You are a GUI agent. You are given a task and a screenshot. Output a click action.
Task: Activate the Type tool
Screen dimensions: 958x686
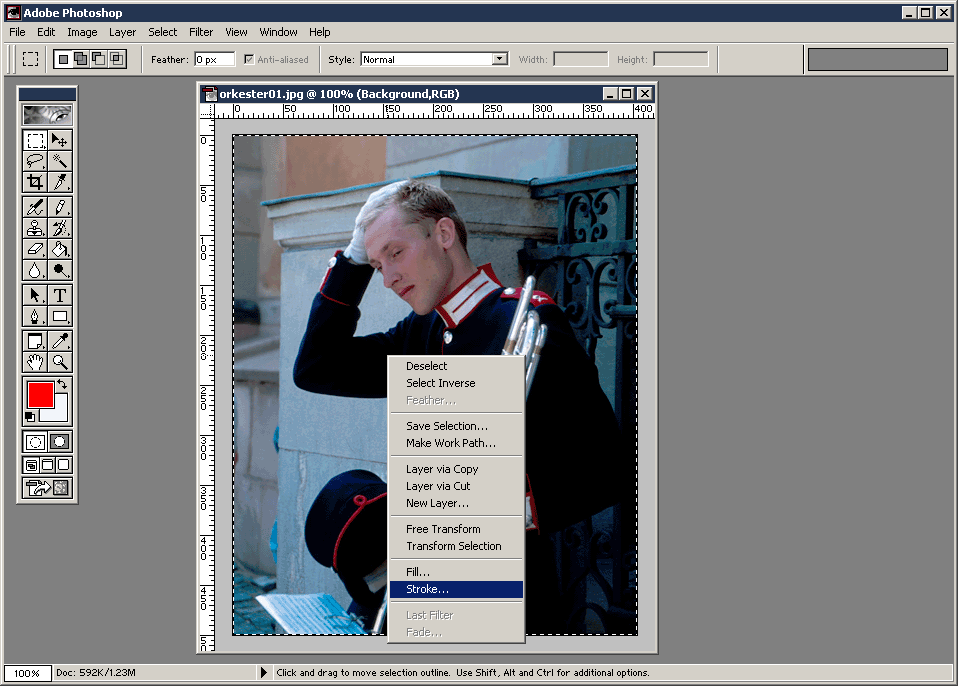(x=60, y=295)
